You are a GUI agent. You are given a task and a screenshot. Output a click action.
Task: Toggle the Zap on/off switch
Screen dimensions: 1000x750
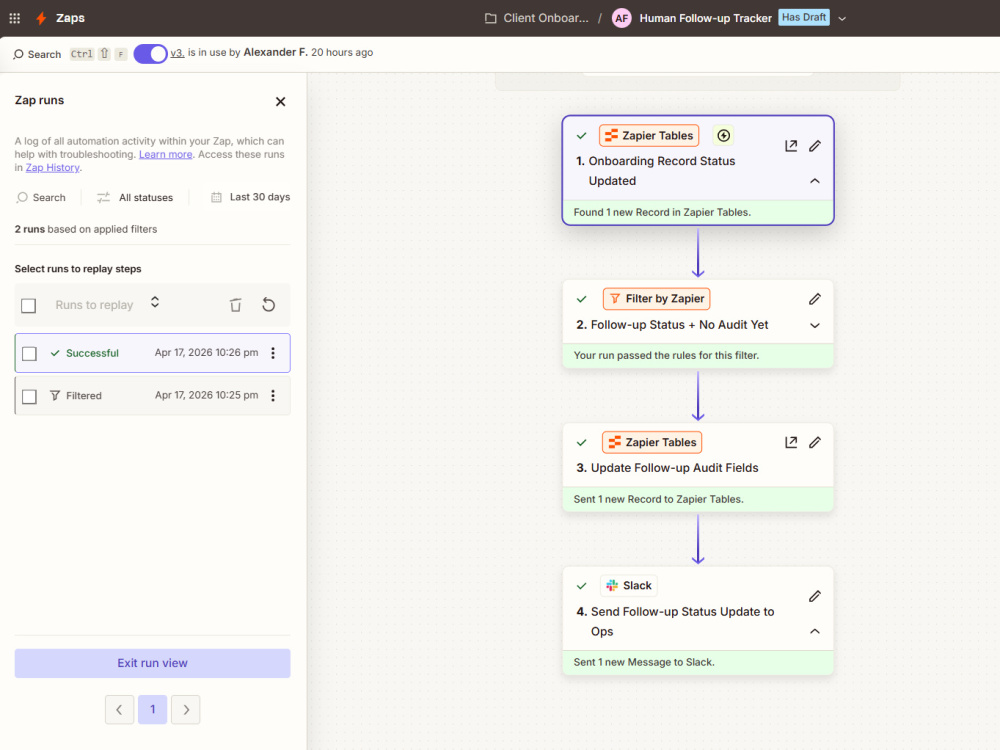click(x=150, y=54)
